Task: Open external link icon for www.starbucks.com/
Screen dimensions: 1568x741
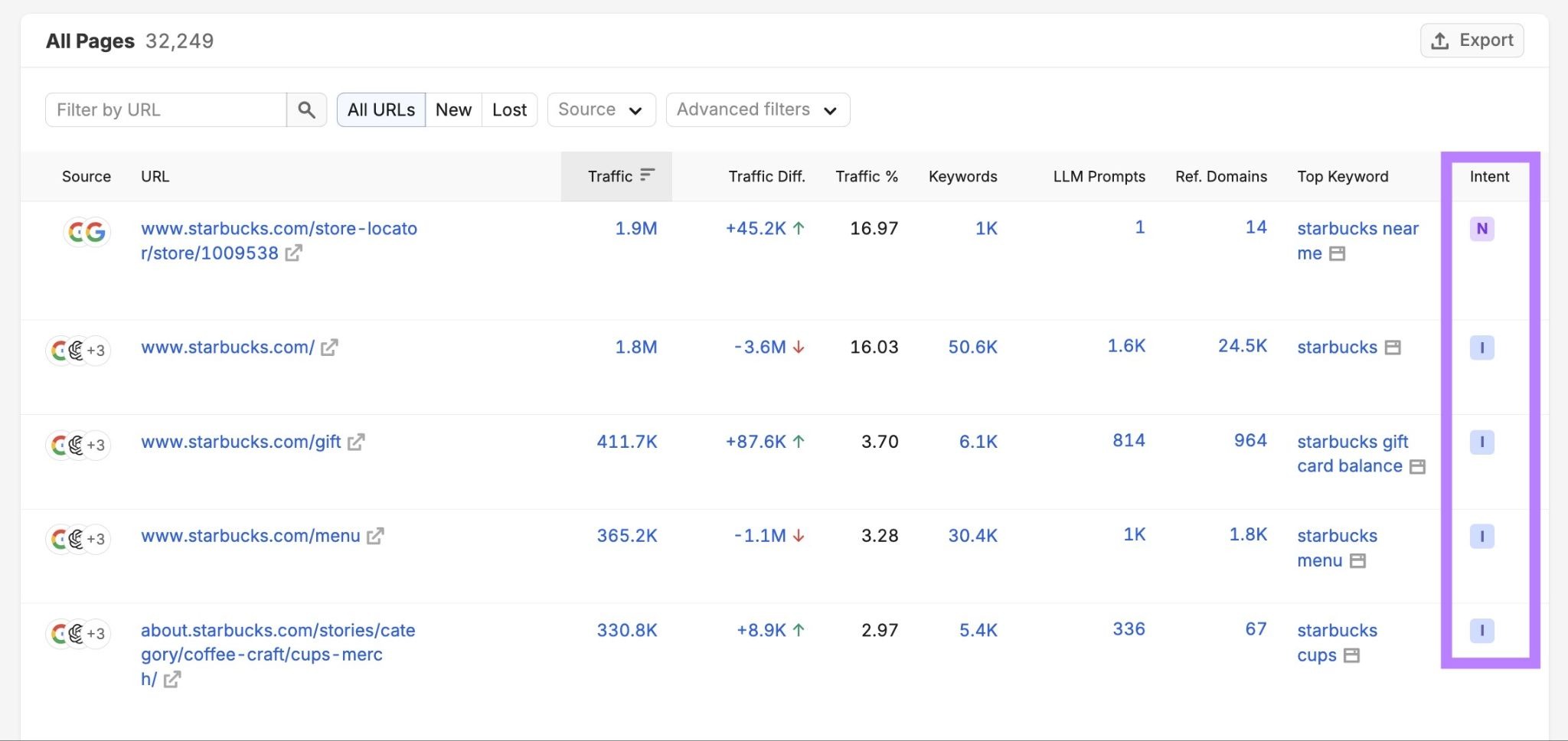Action: point(329,348)
